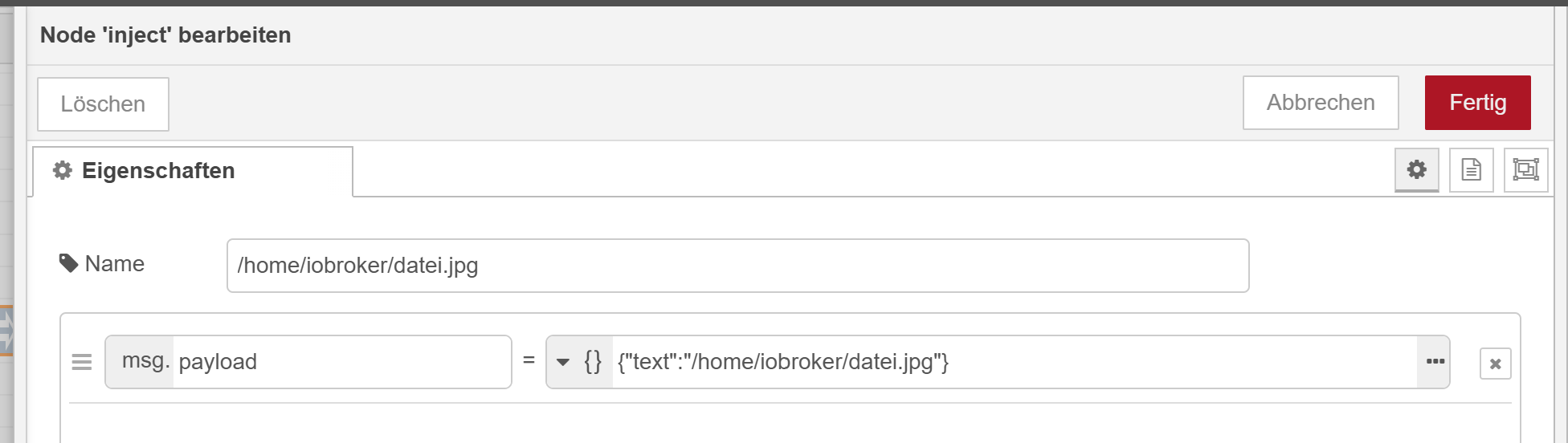Click the Löschen button

pyautogui.click(x=103, y=104)
